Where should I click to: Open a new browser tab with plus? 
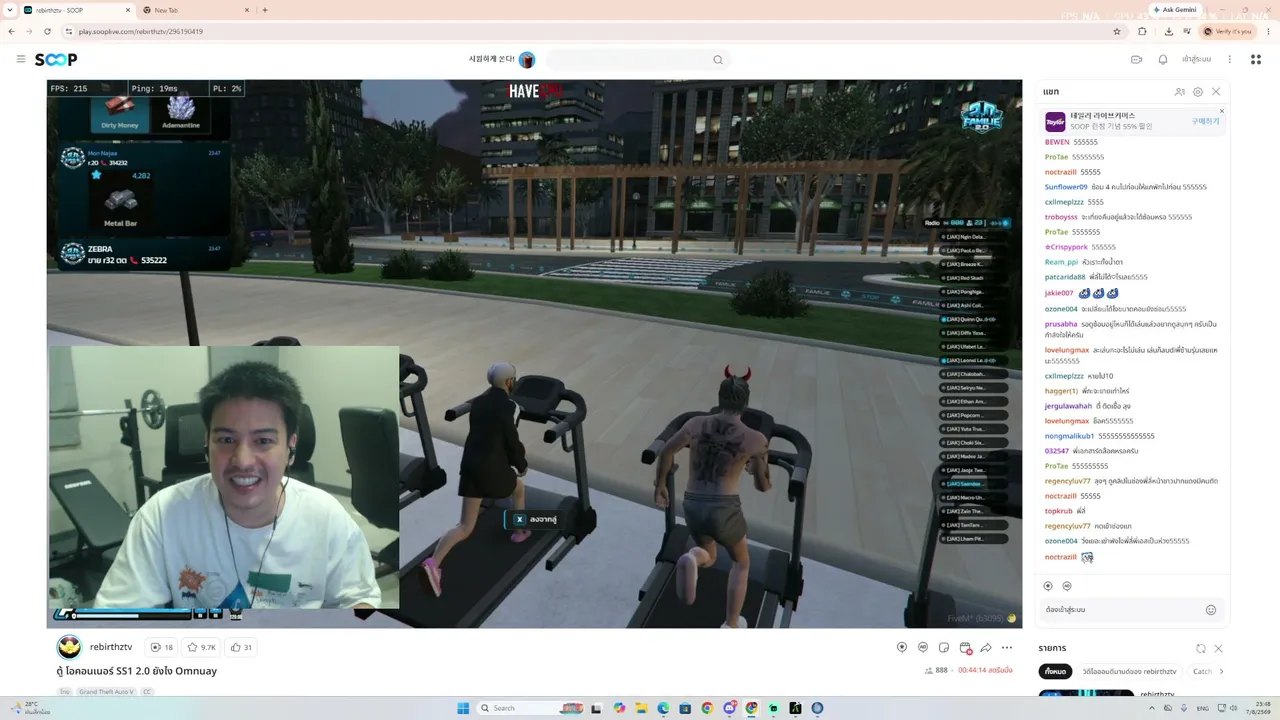pyautogui.click(x=265, y=10)
